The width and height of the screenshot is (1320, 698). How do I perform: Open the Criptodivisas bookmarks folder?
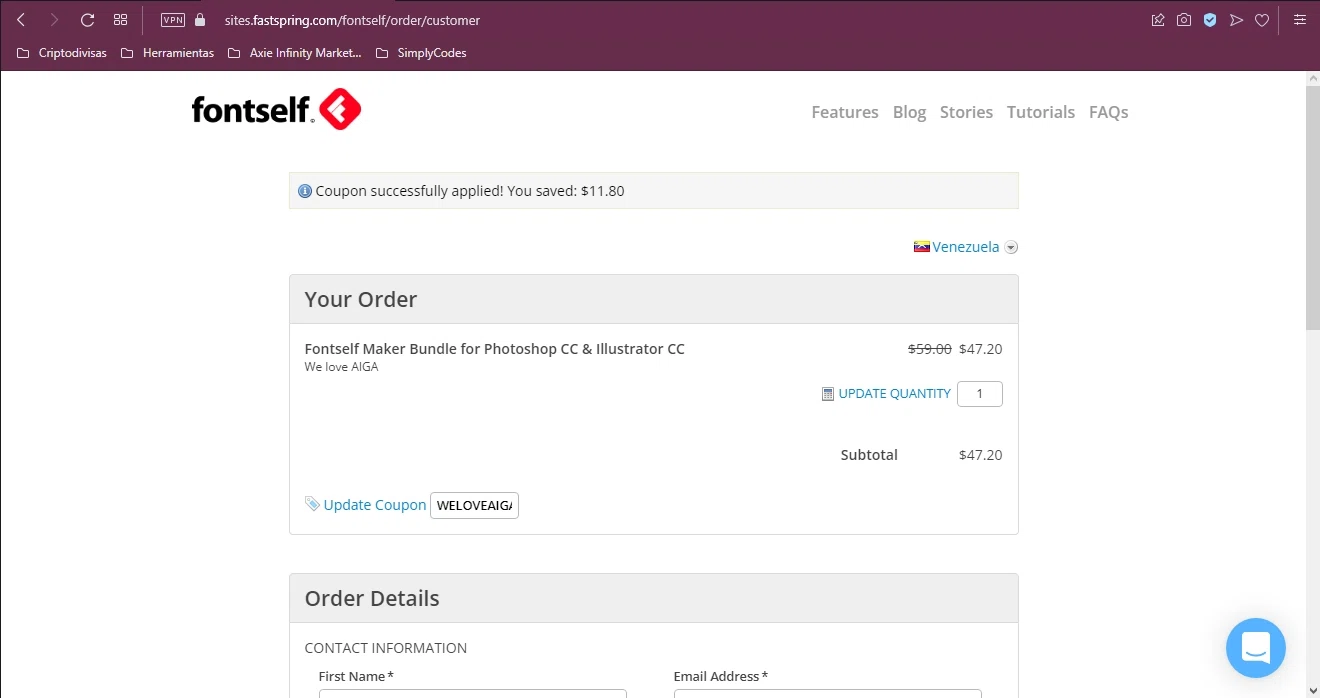pos(62,53)
